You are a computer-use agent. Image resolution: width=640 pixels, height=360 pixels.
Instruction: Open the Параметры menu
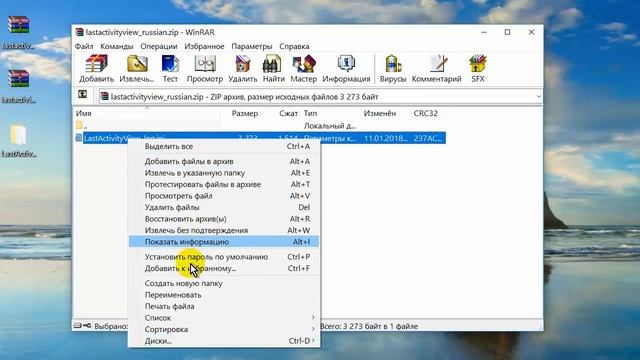click(251, 46)
